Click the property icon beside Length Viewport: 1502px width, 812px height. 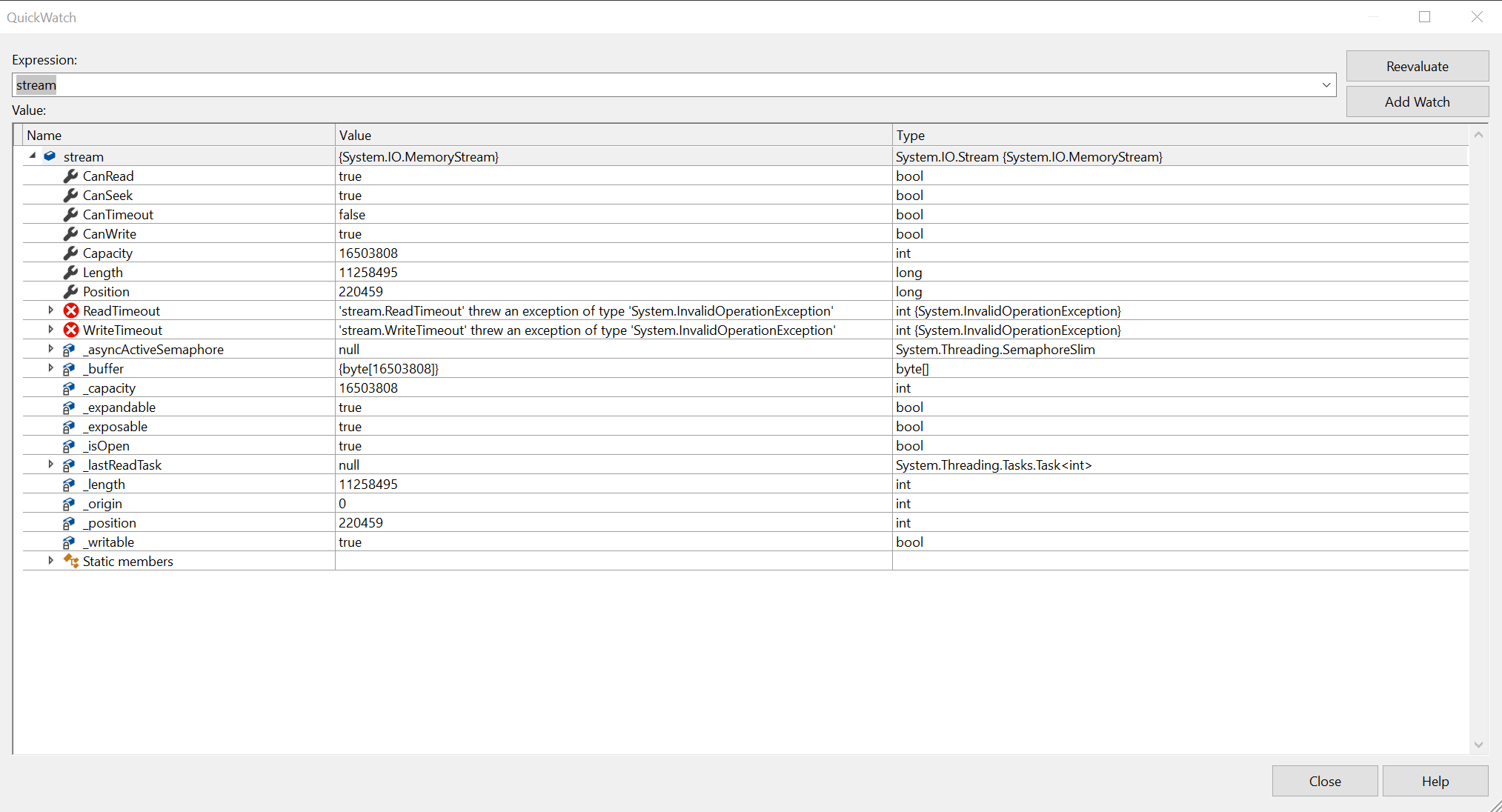(70, 272)
